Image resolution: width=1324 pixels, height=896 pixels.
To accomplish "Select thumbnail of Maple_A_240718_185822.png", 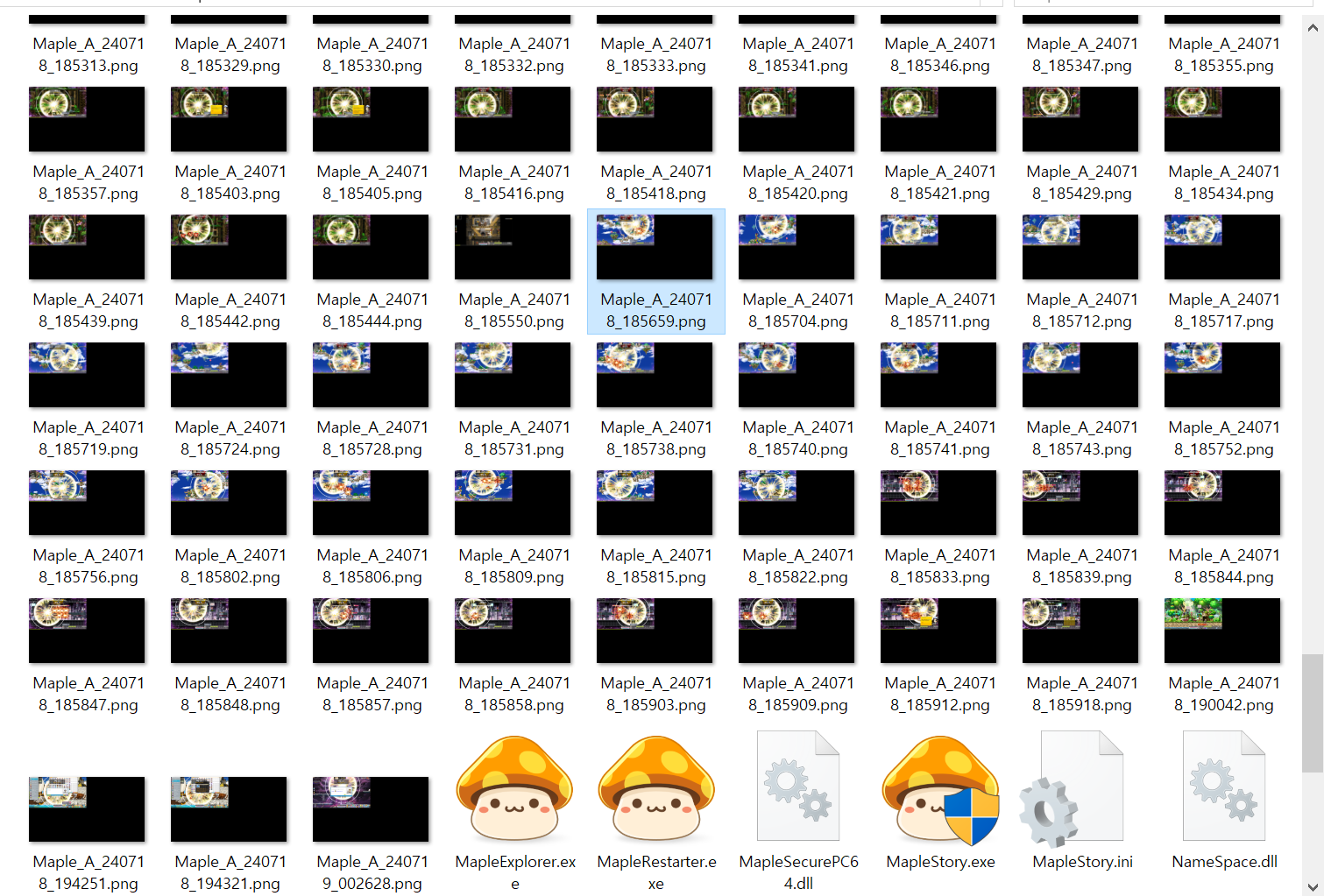I will (x=797, y=503).
